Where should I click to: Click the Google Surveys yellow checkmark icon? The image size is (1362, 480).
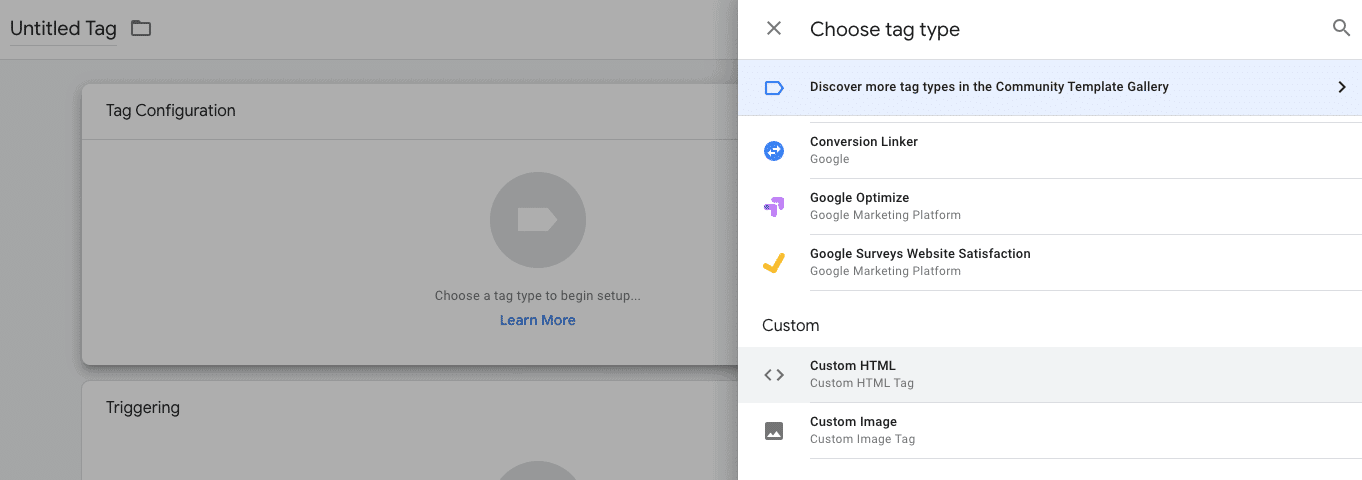point(774,263)
